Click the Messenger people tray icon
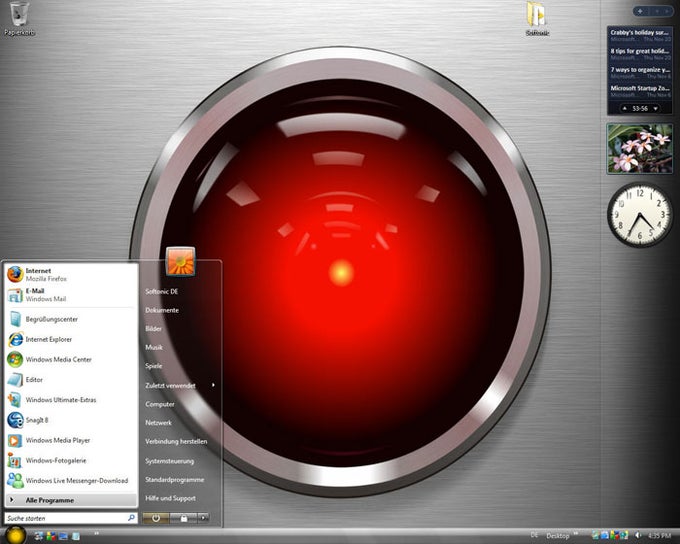Viewport: 680px width, 544px height. coord(624,536)
